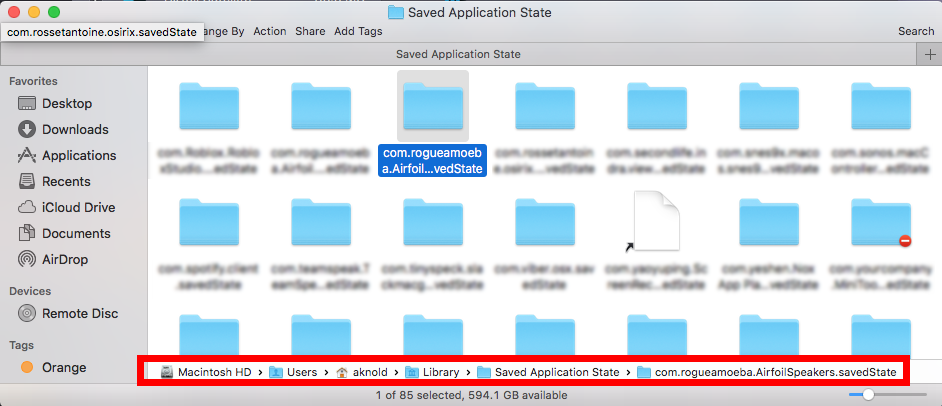Click Saved Application State in path bar
Image resolution: width=942 pixels, height=406 pixels.
click(x=548, y=372)
